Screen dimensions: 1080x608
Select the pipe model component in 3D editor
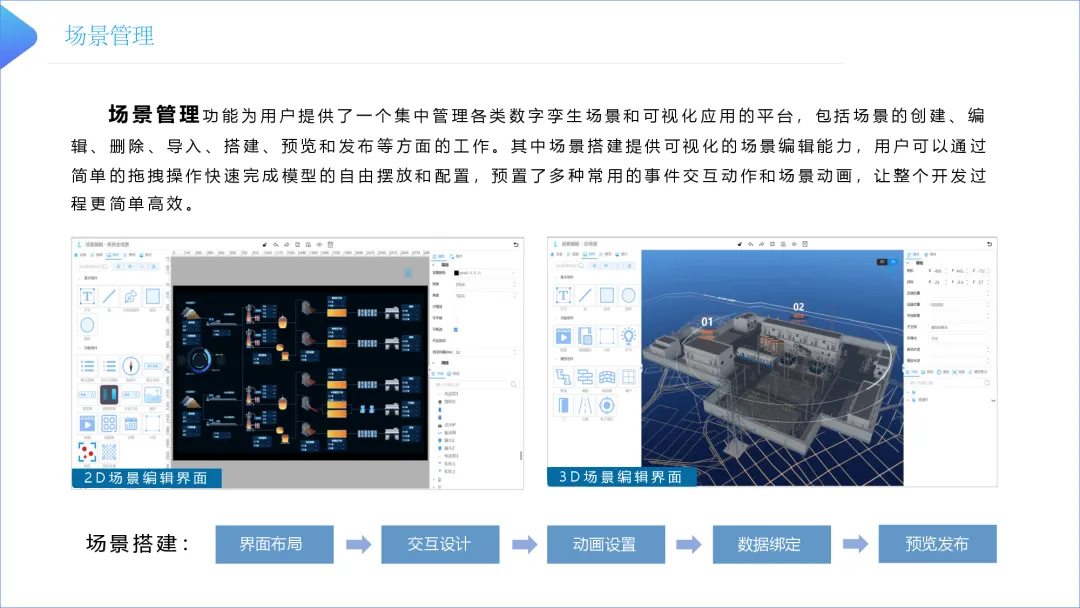[563, 377]
